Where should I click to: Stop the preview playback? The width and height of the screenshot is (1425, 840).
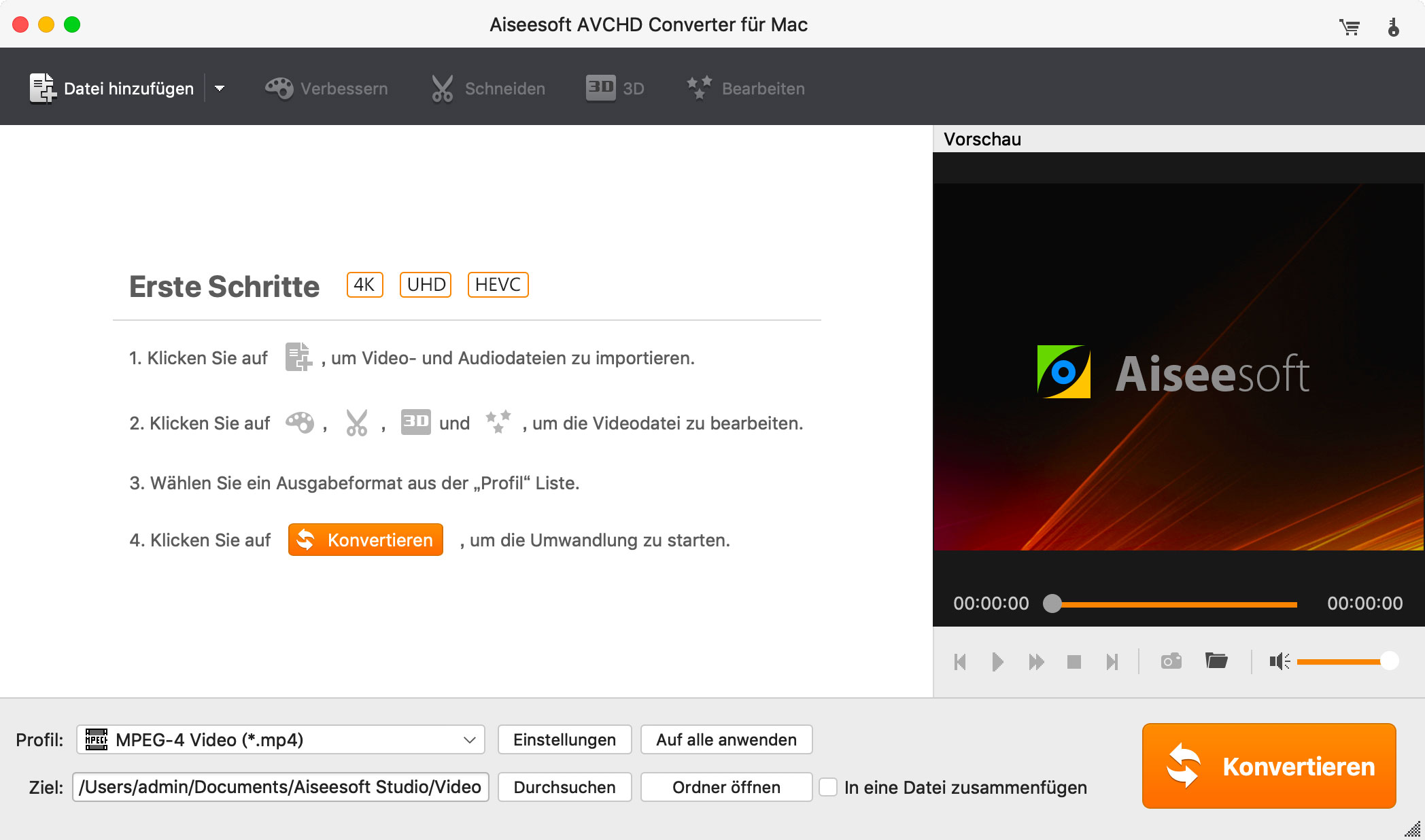coord(1074,662)
